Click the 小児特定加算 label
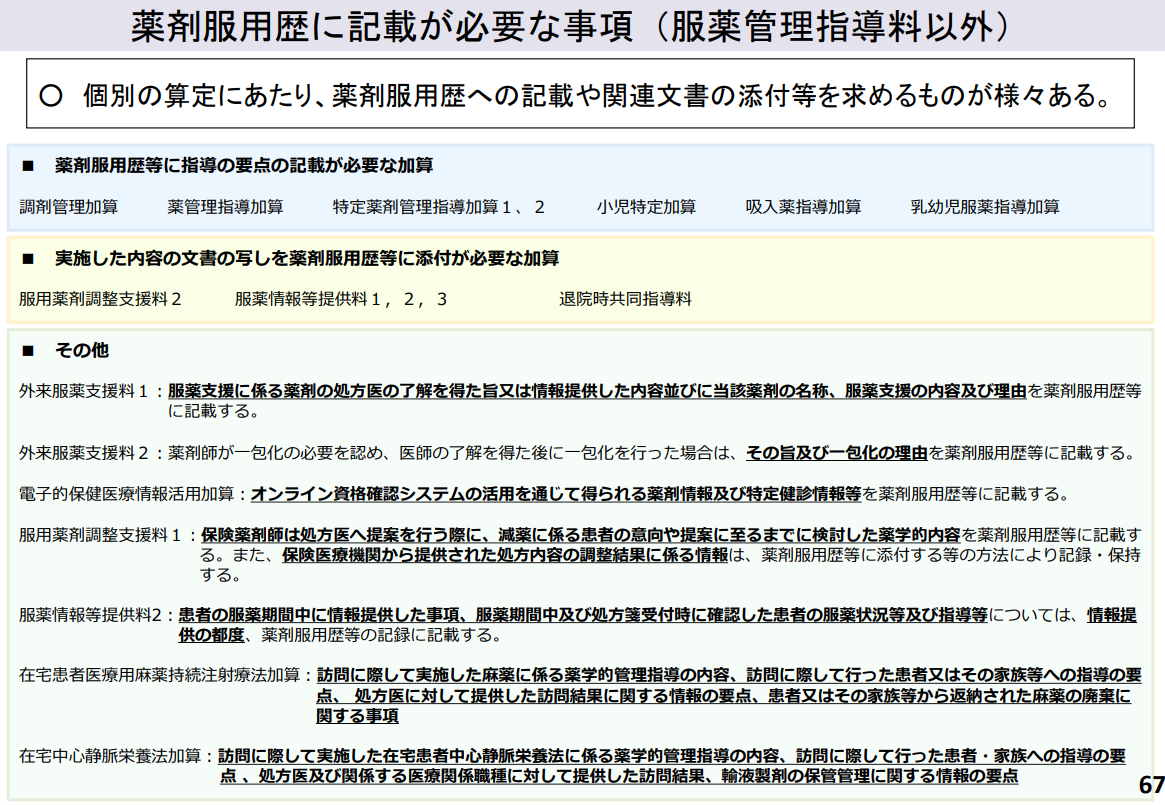 coord(646,207)
